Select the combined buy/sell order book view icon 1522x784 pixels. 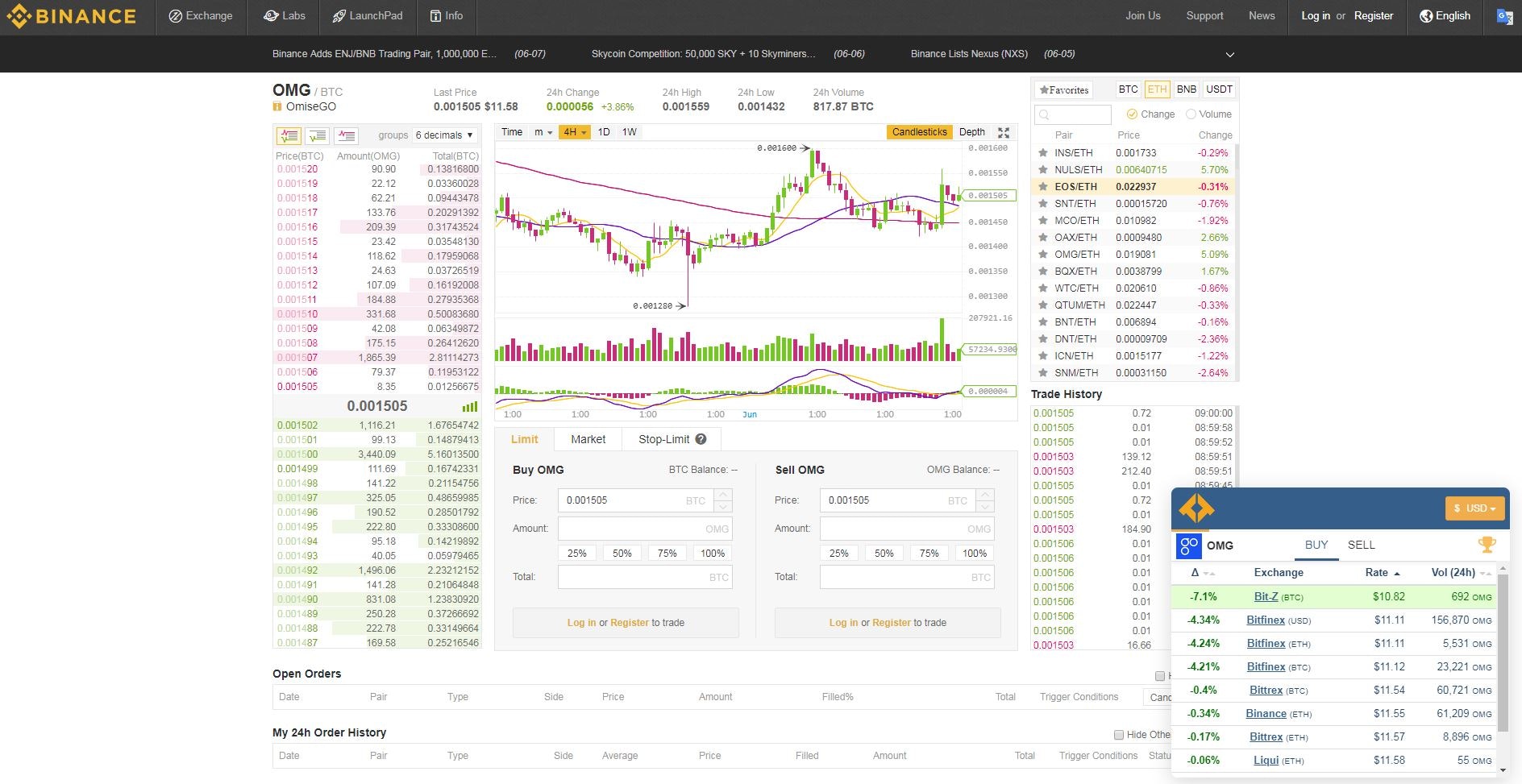pyautogui.click(x=289, y=135)
